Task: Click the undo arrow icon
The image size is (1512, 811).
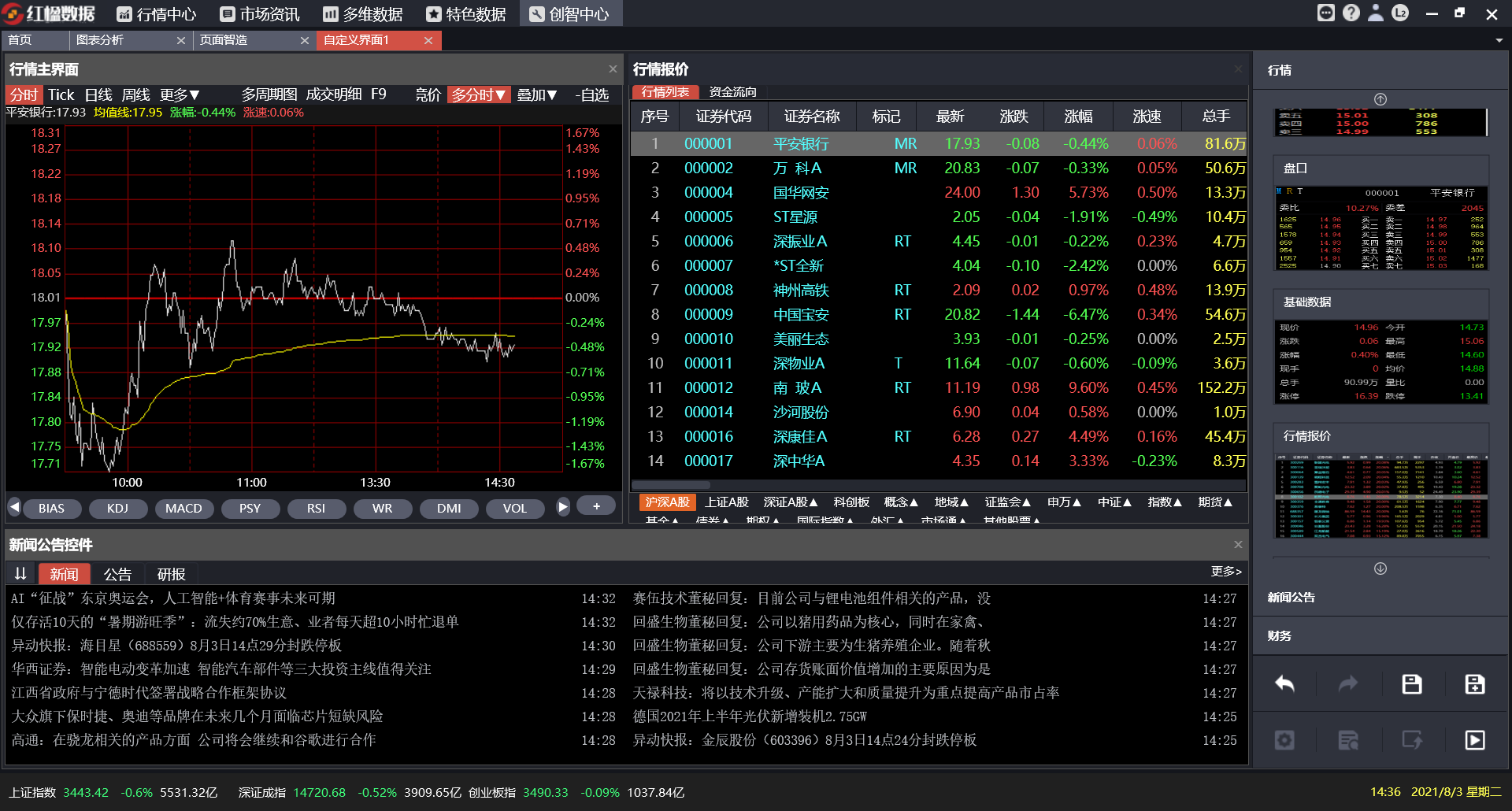Action: (1285, 683)
